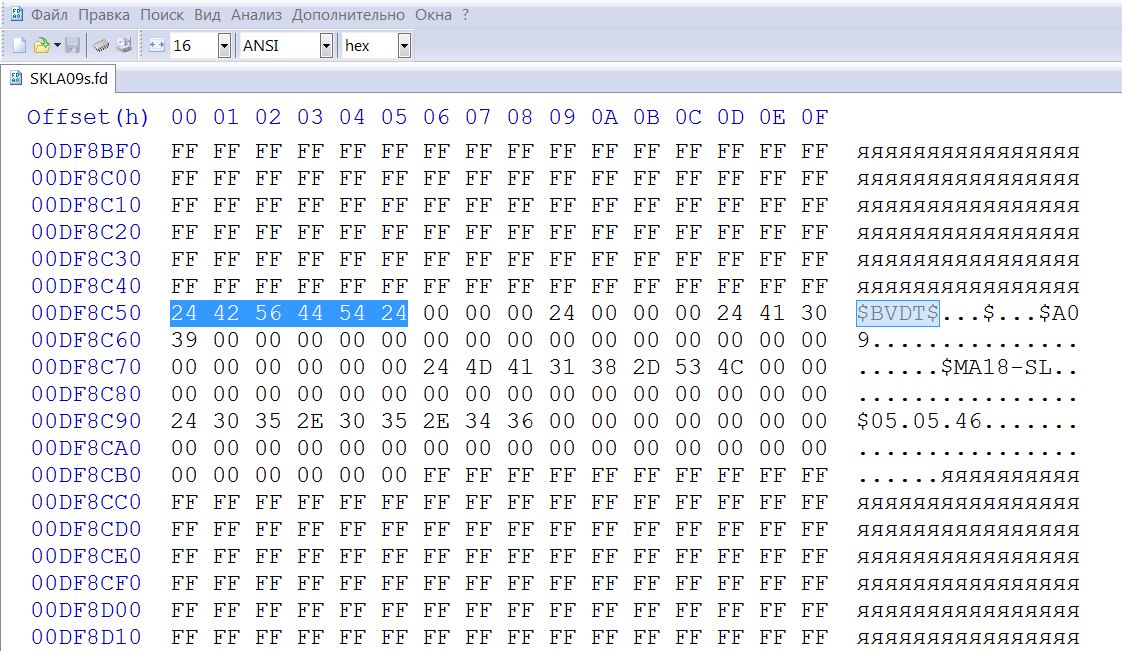Click the bytes-per-row width icon
Image resolution: width=1122 pixels, height=651 pixels.
coord(157,46)
